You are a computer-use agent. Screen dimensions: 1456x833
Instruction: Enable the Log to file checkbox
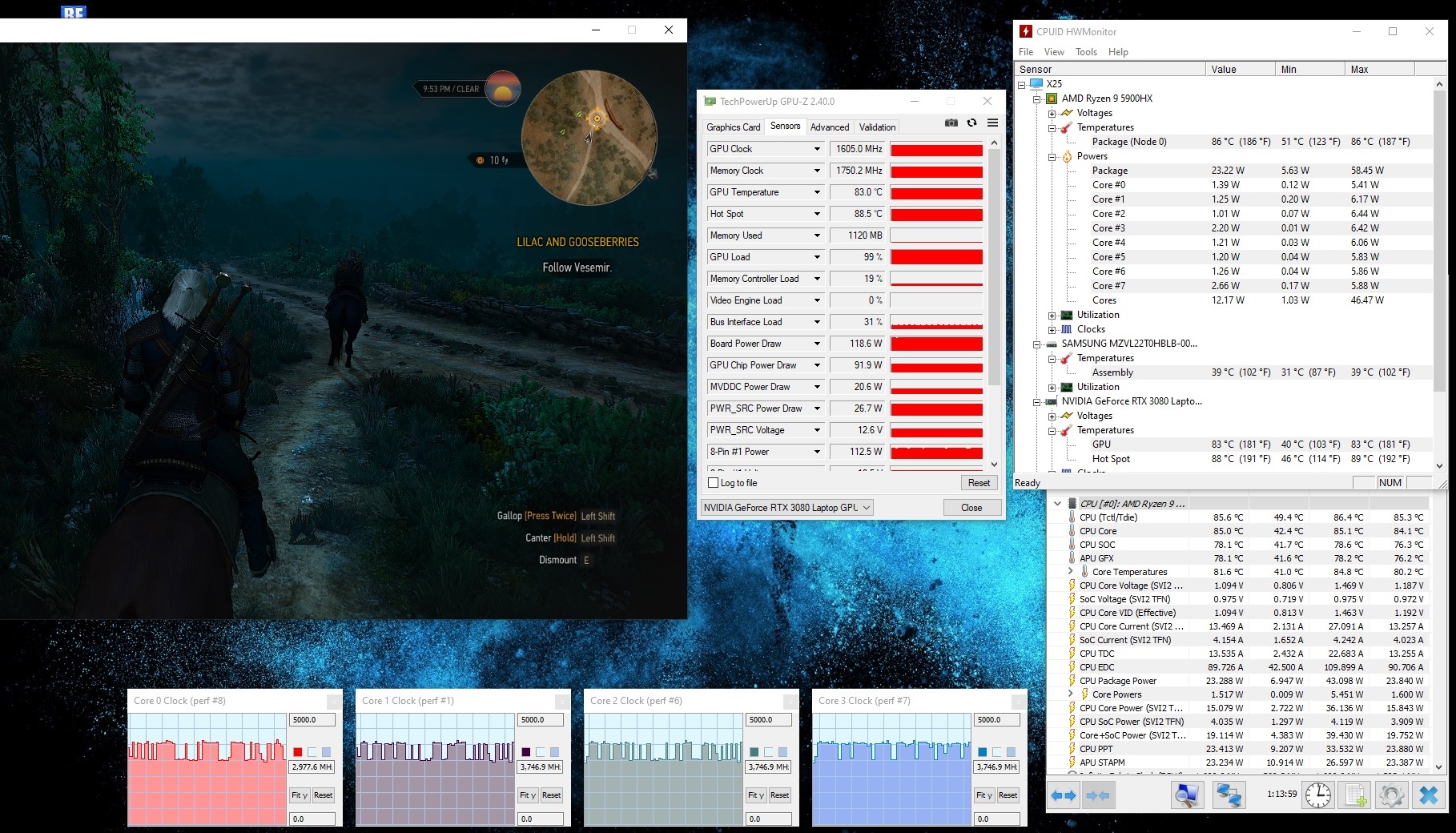(714, 483)
